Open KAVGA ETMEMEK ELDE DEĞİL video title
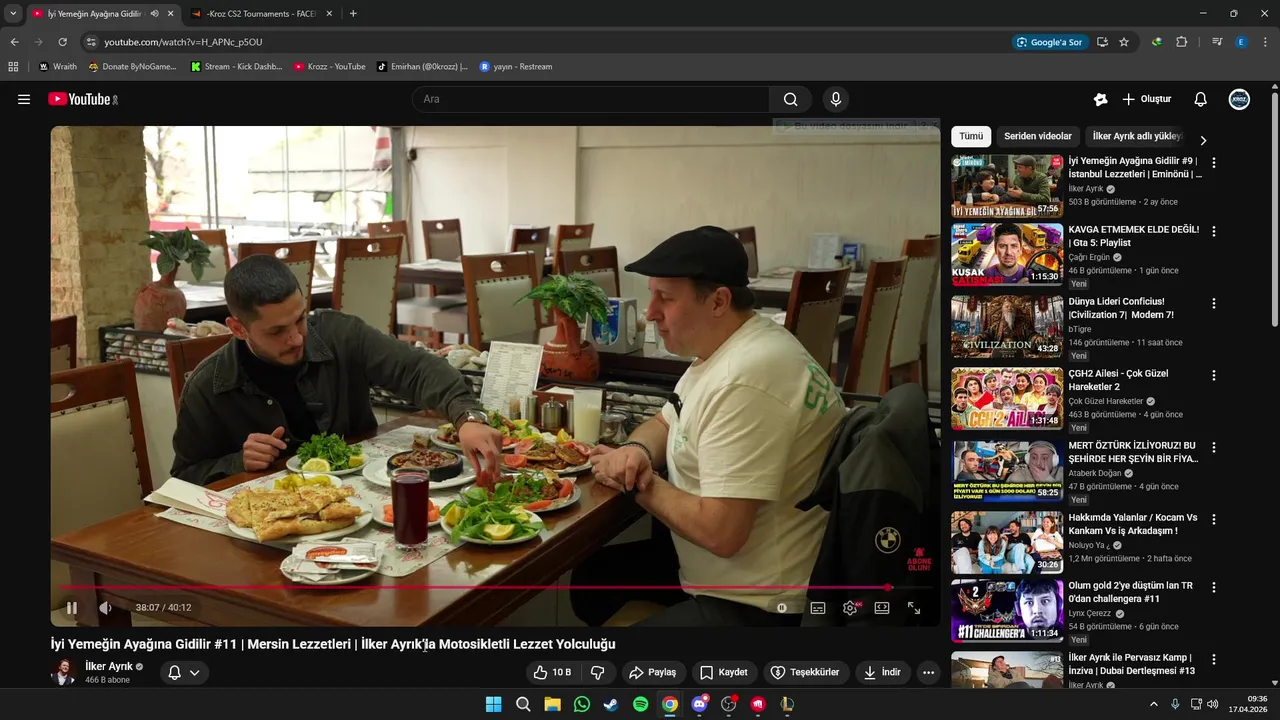1280x720 pixels. [1133, 236]
